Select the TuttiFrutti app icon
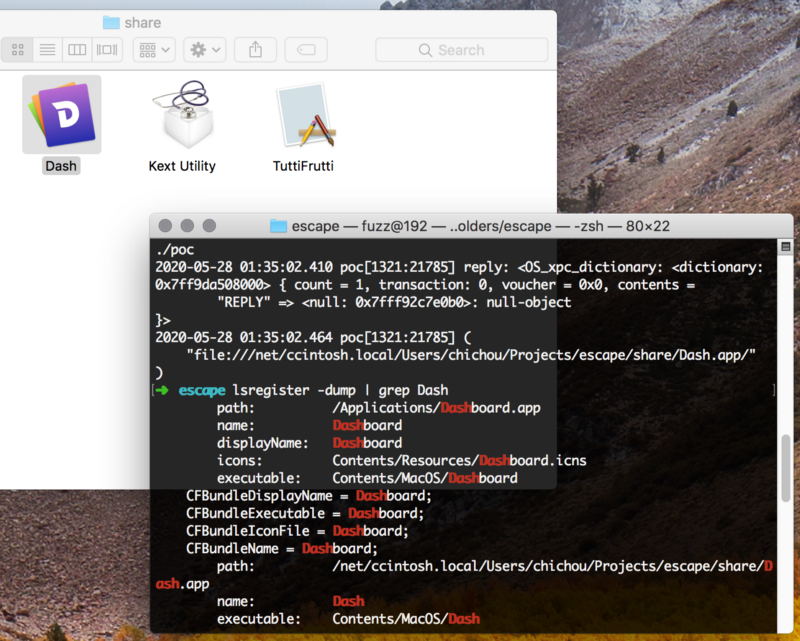Screen dimensions: 800x641 (x=305, y=115)
